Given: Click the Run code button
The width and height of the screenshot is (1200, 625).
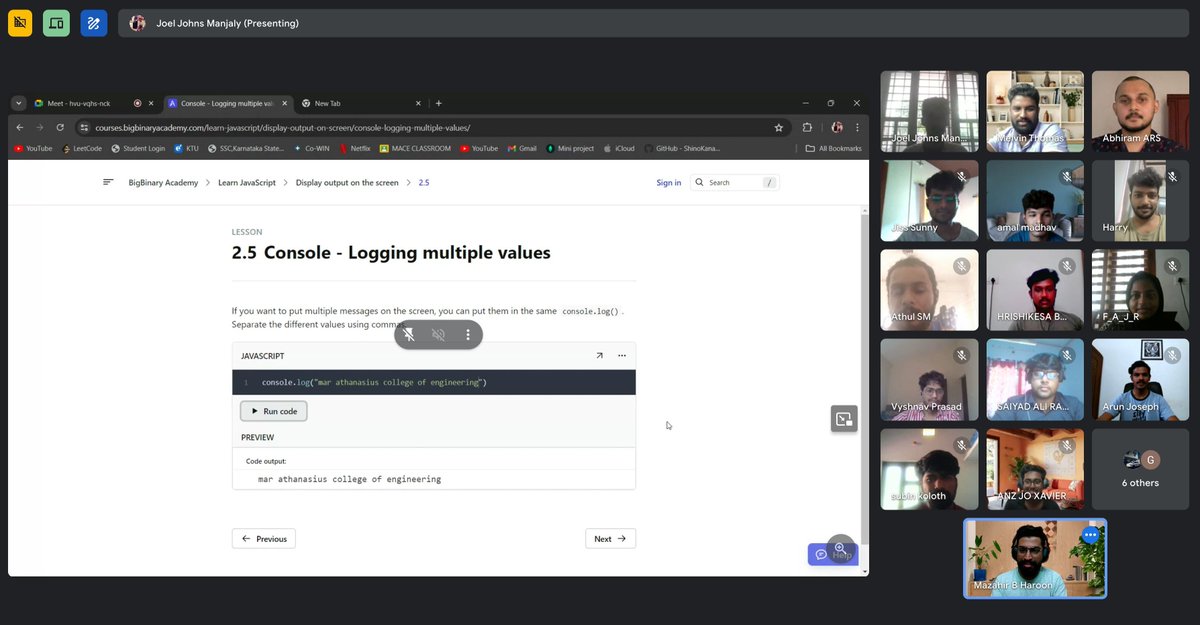Looking at the screenshot, I should (x=274, y=411).
